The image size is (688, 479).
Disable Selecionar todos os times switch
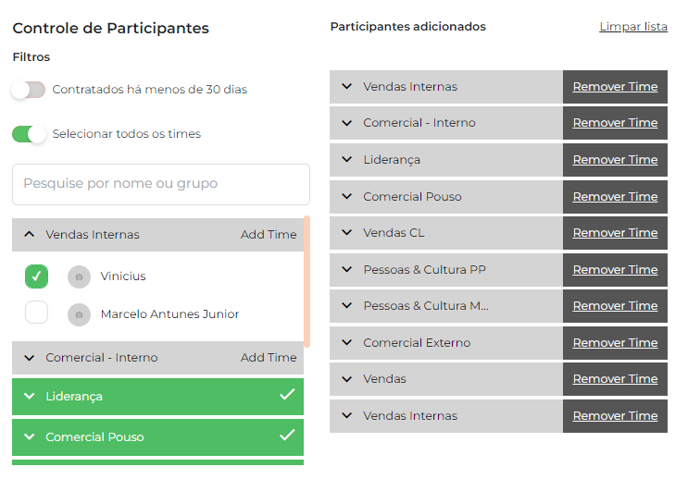pos(29,134)
